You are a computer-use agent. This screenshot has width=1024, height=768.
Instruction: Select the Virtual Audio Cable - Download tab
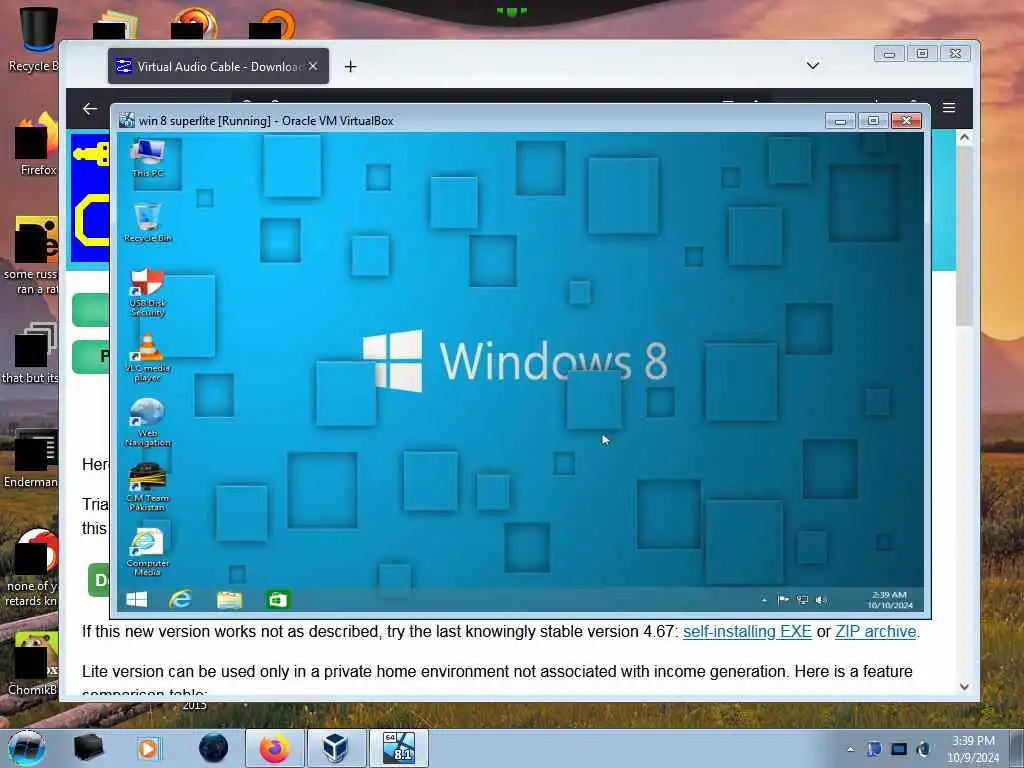pyautogui.click(x=218, y=66)
